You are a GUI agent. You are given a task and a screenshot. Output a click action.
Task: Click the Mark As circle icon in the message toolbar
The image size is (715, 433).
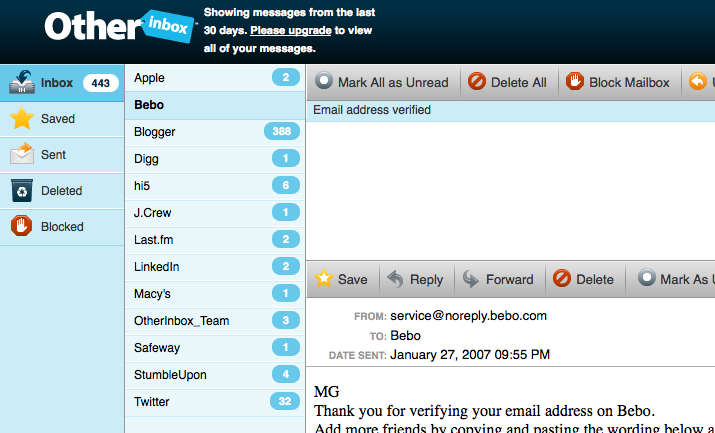[646, 278]
